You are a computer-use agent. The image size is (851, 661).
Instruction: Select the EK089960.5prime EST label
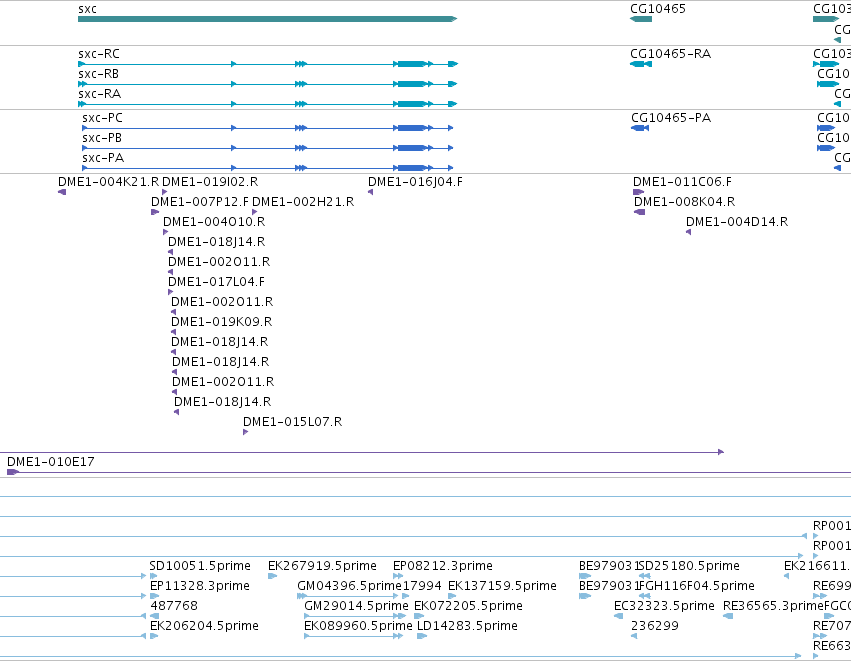[x=358, y=626]
